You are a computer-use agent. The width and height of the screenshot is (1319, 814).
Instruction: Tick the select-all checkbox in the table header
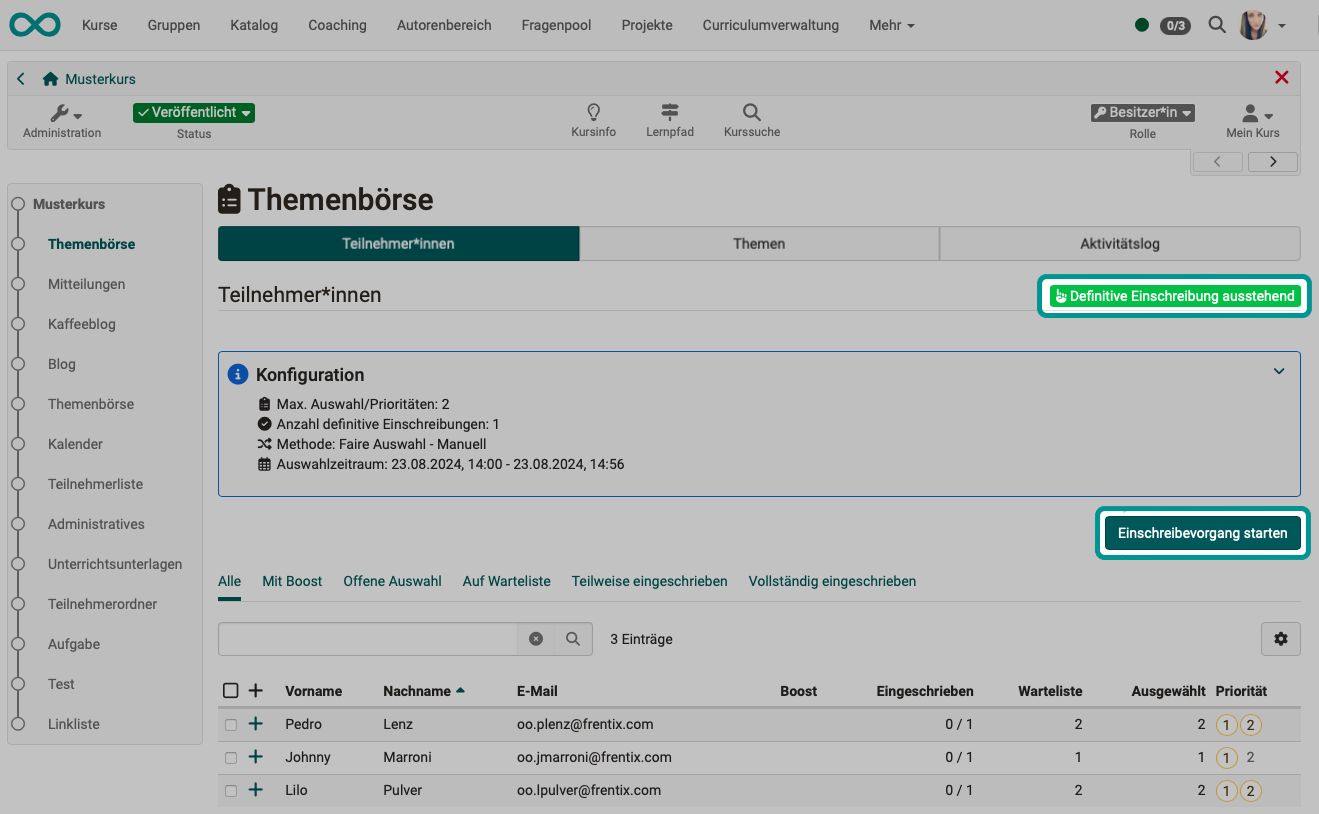click(x=231, y=690)
